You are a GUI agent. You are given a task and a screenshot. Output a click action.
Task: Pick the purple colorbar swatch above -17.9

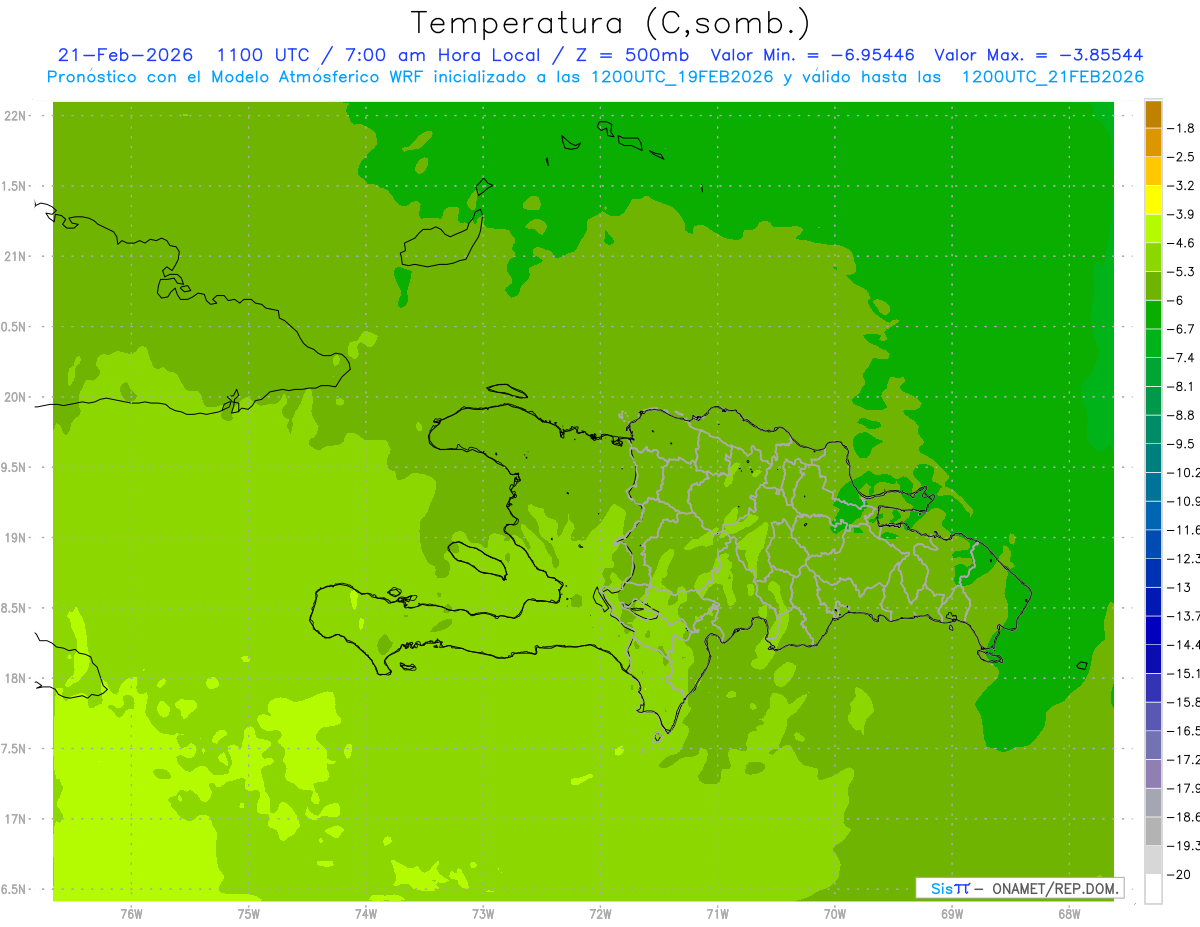click(x=1153, y=774)
